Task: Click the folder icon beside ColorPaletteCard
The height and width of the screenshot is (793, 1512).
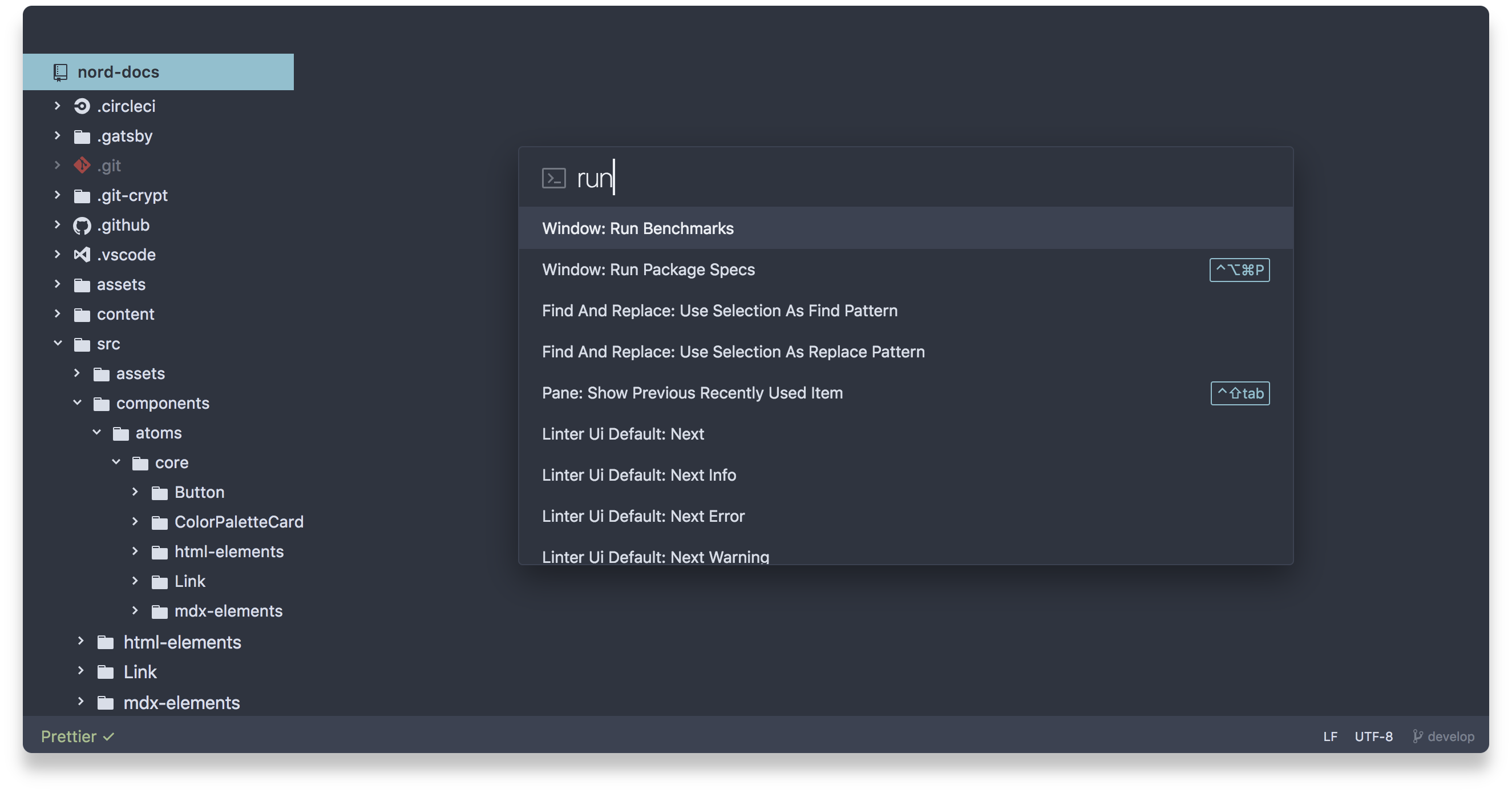Action: click(x=159, y=522)
